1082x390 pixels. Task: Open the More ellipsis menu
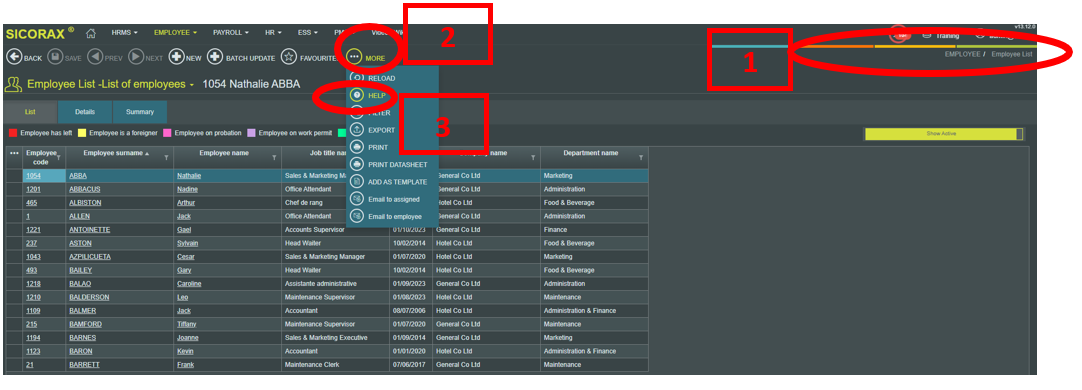(354, 58)
